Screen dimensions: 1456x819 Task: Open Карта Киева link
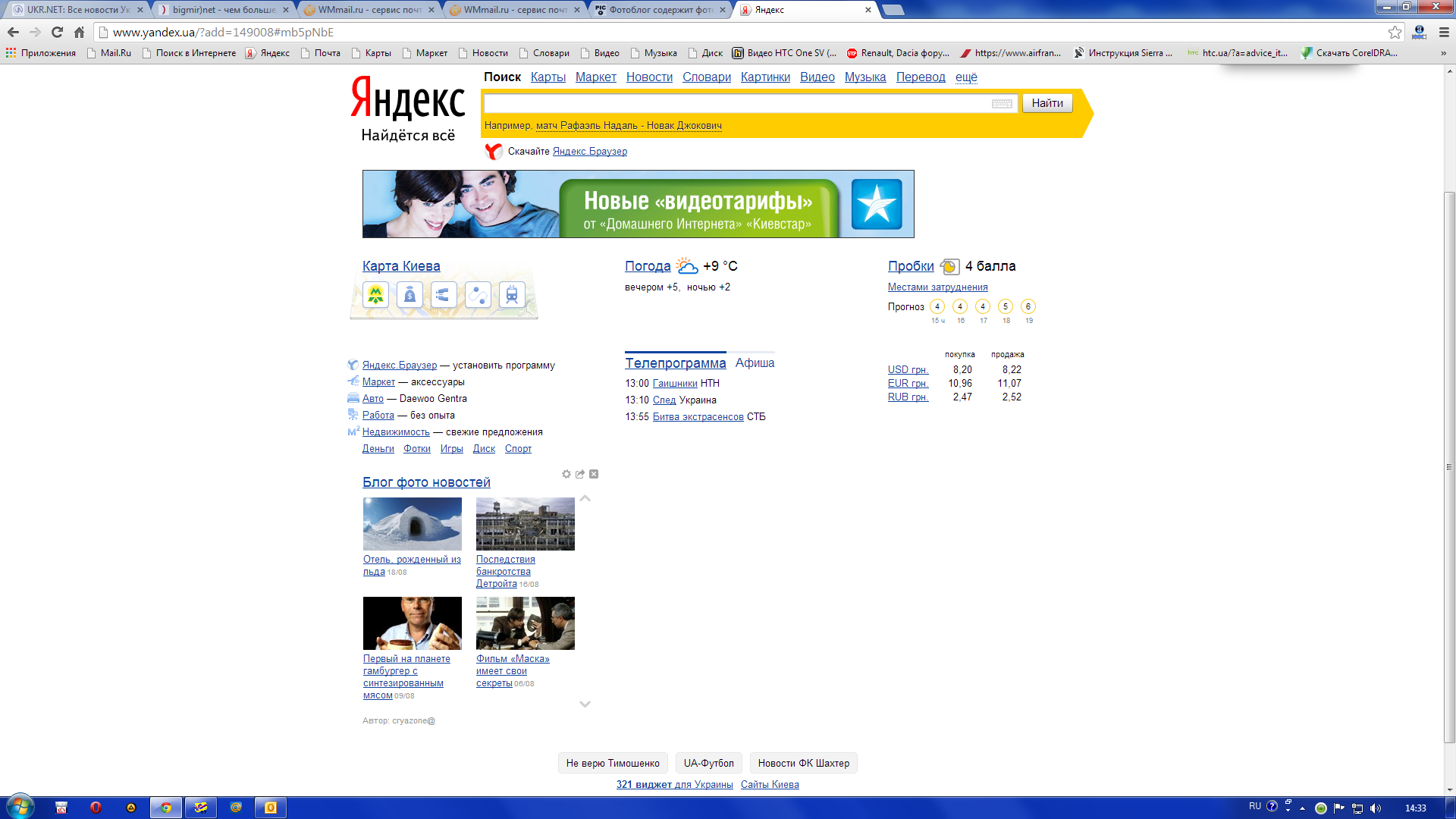[x=401, y=266]
